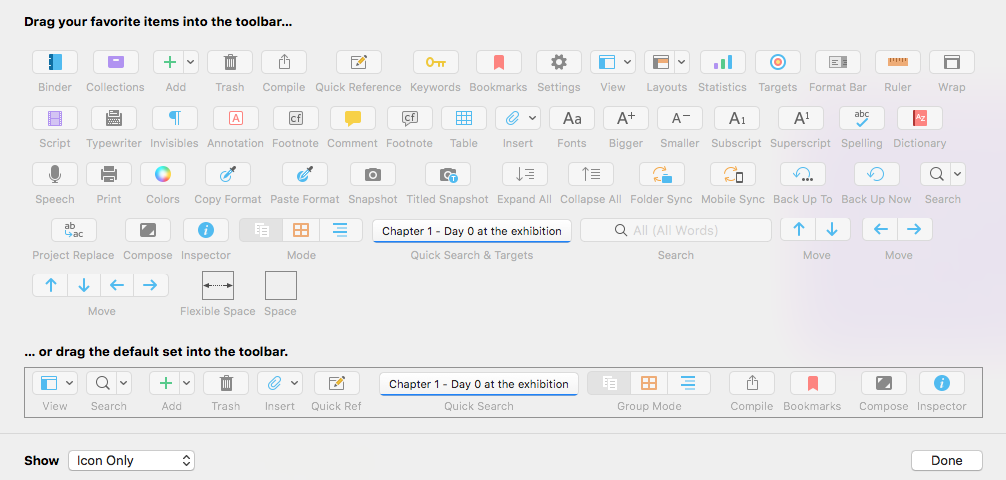Screen dimensions: 1006x480
Task: Pick the Back Up Now icon
Action: (x=876, y=174)
